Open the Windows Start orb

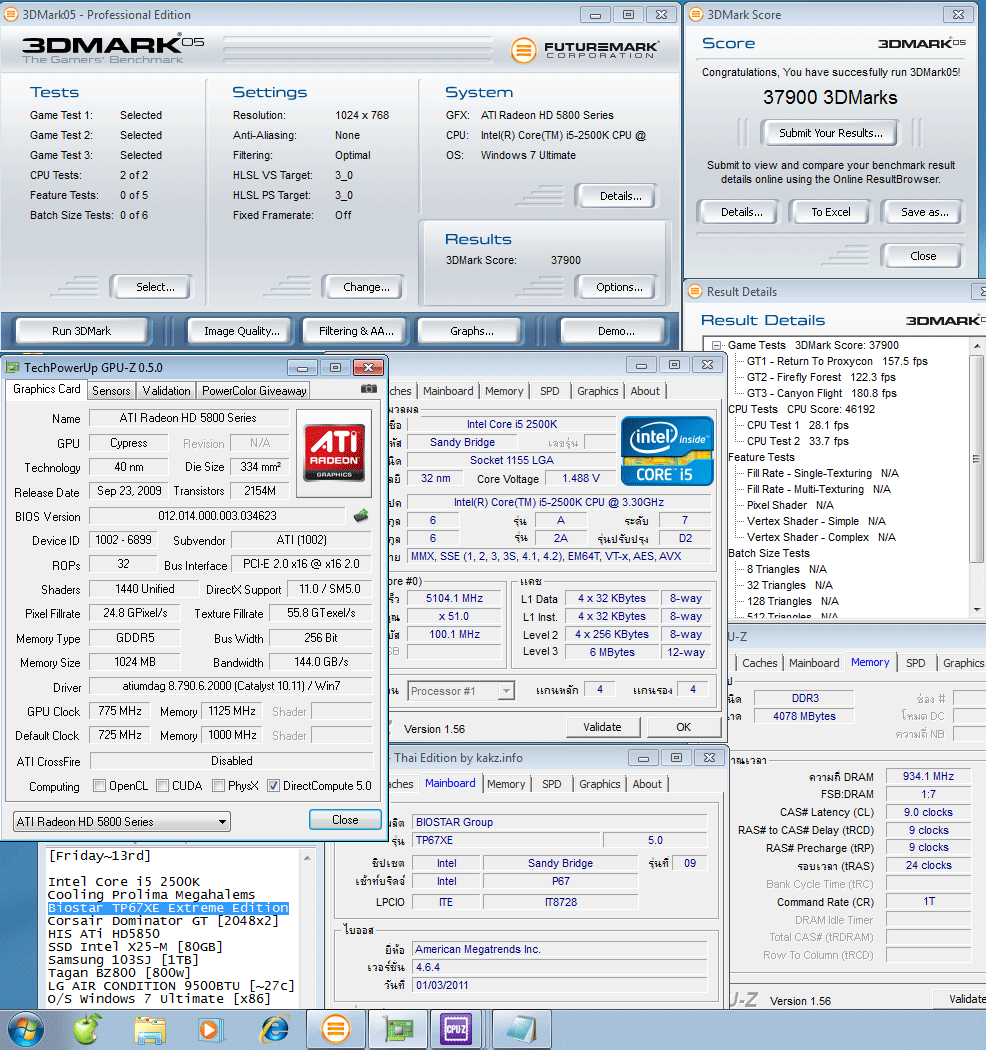tap(25, 1030)
